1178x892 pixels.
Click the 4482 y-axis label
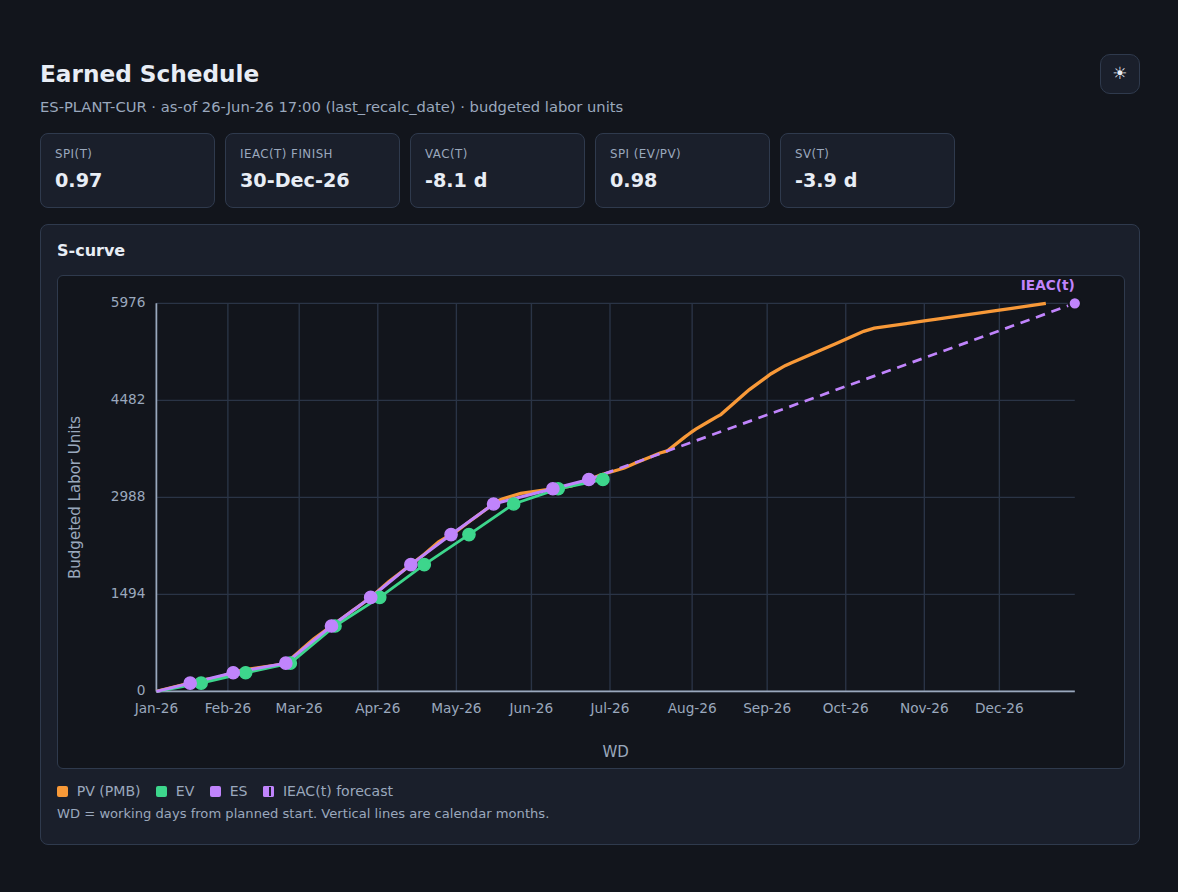tap(128, 399)
